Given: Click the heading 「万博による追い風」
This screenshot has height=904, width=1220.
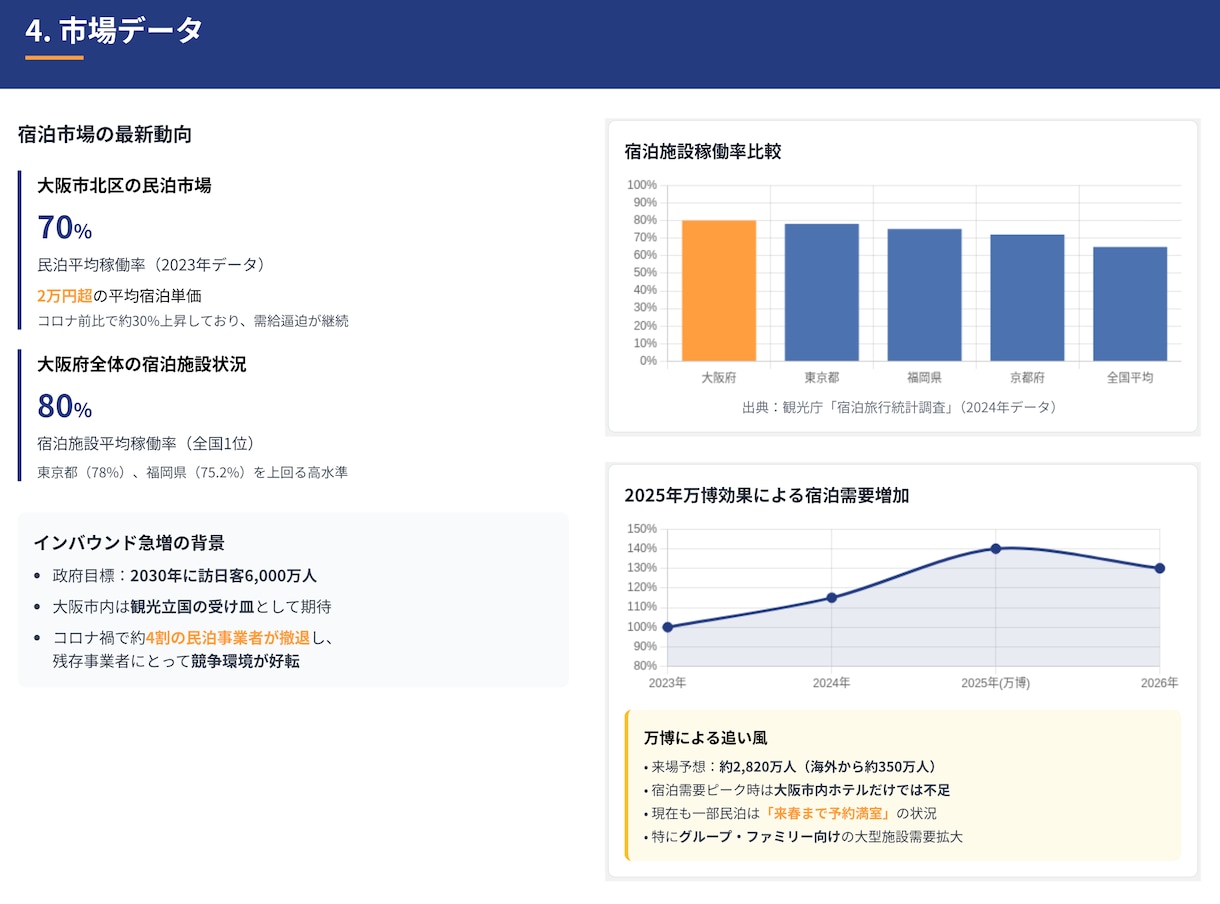Looking at the screenshot, I should tap(706, 738).
